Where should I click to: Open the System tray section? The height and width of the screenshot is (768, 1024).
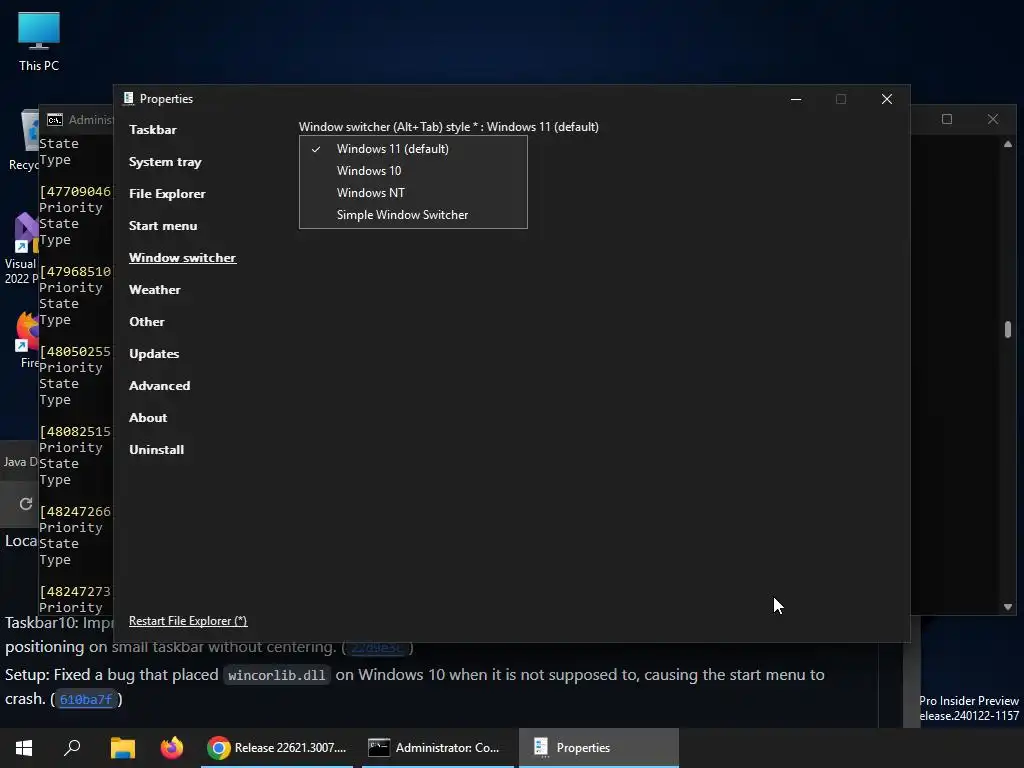click(165, 161)
